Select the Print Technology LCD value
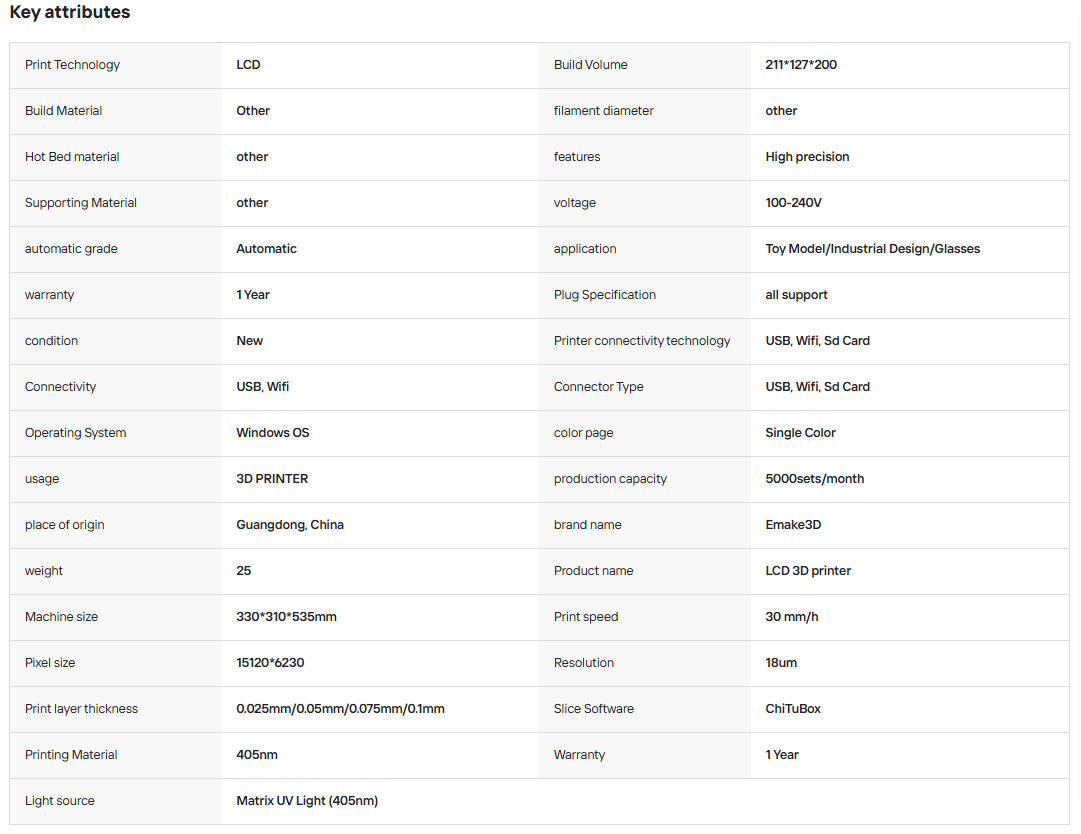Image resolution: width=1081 pixels, height=834 pixels. 248,65
